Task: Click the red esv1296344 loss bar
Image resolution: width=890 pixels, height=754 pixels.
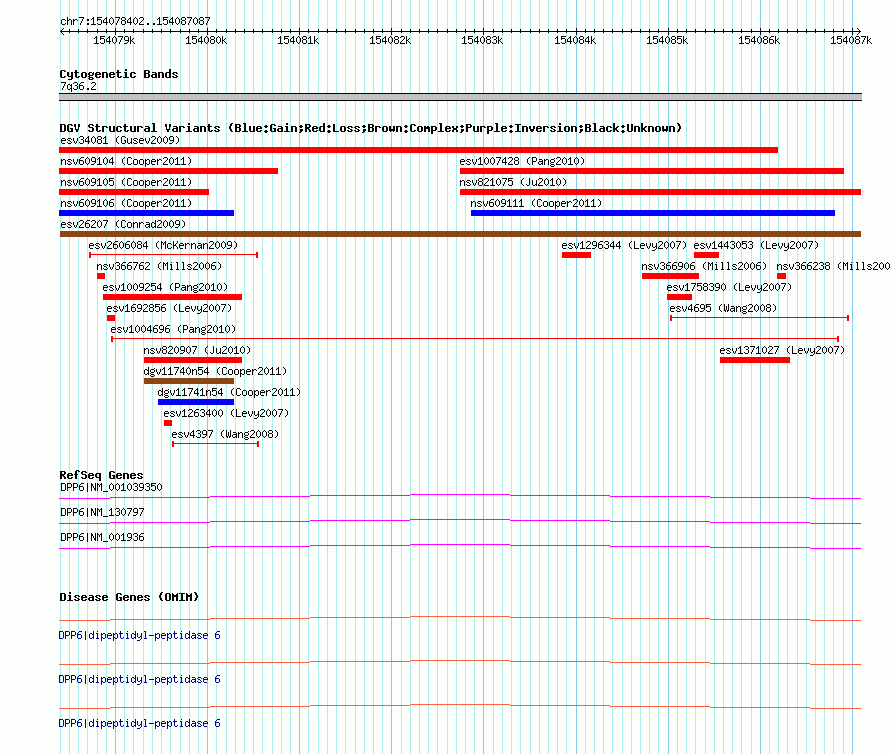Action: pyautogui.click(x=577, y=255)
